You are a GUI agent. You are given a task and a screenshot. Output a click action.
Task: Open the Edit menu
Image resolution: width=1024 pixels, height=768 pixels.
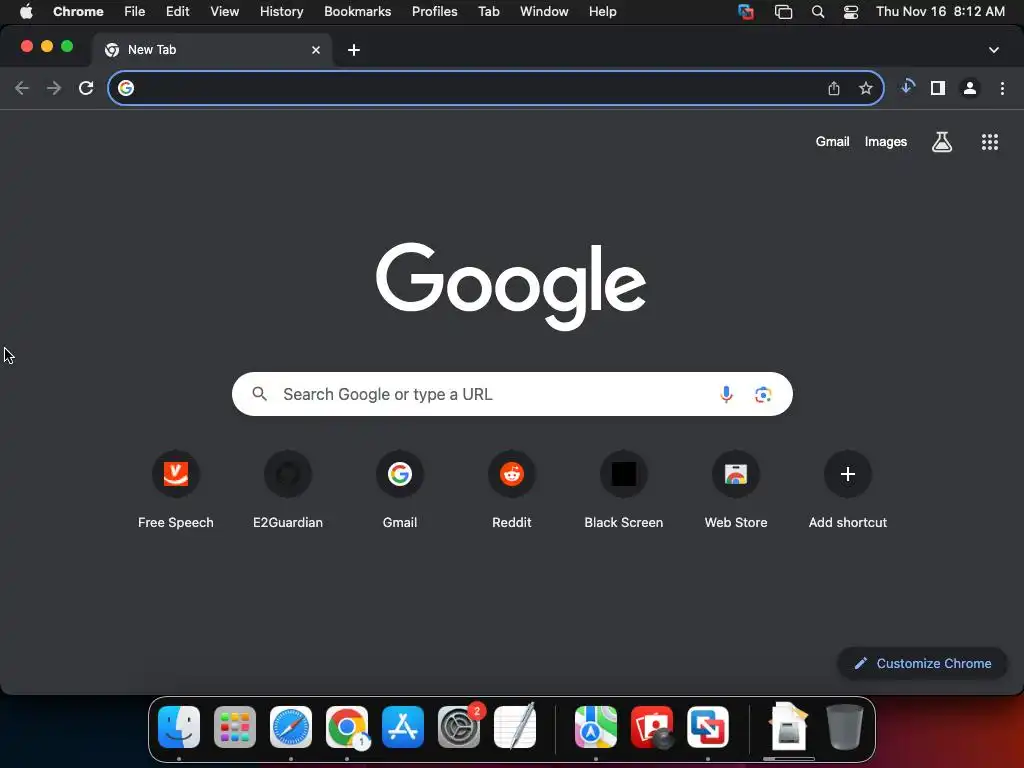(177, 12)
